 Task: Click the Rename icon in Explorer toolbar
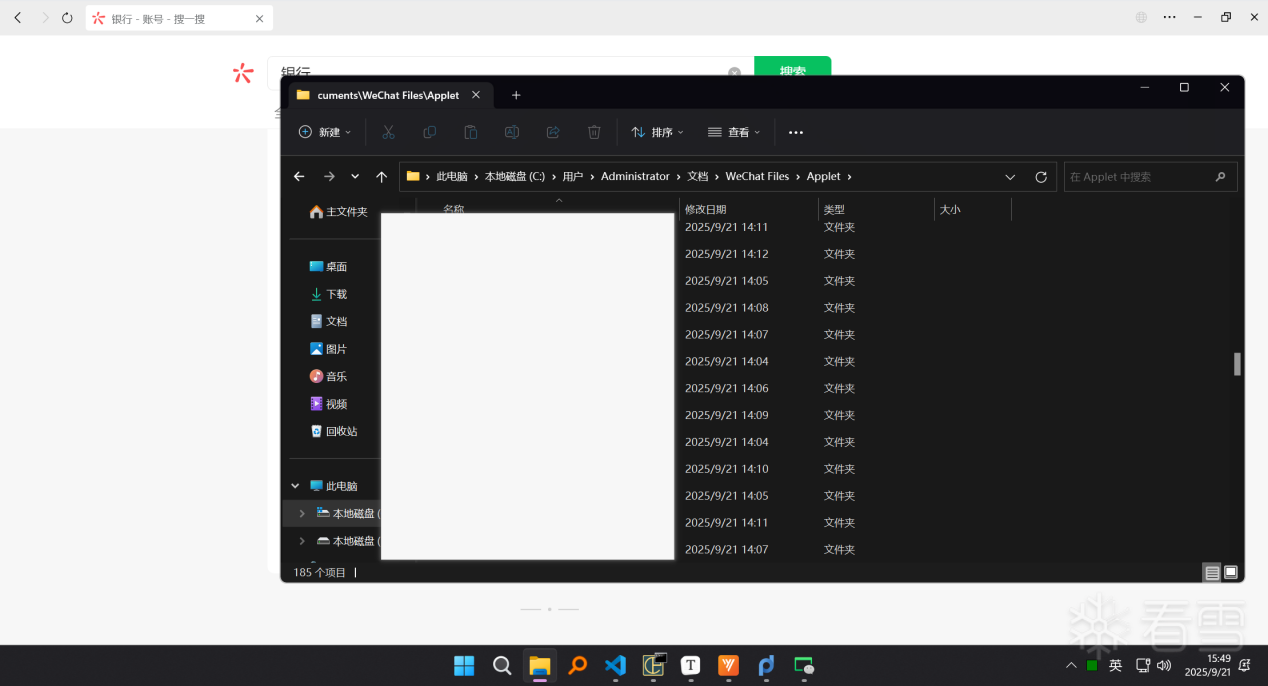tap(511, 132)
